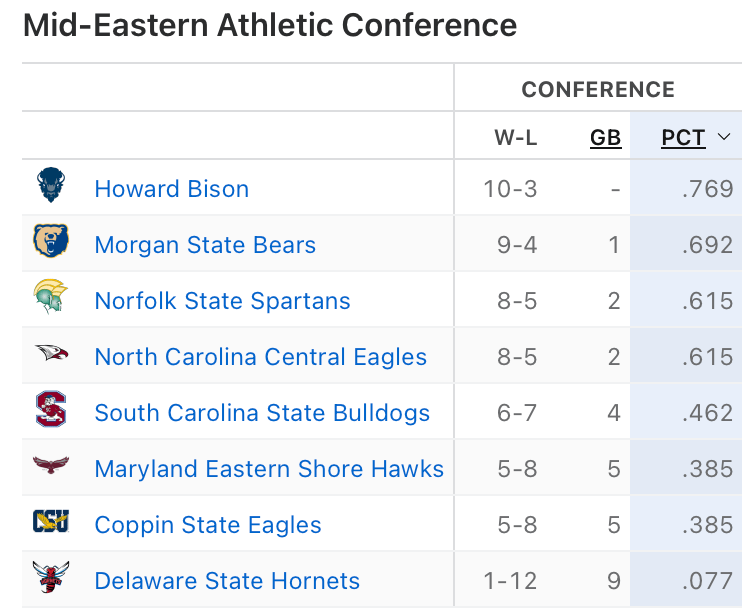742x610 pixels.
Task: Sort standings by GB column
Action: coord(605,138)
